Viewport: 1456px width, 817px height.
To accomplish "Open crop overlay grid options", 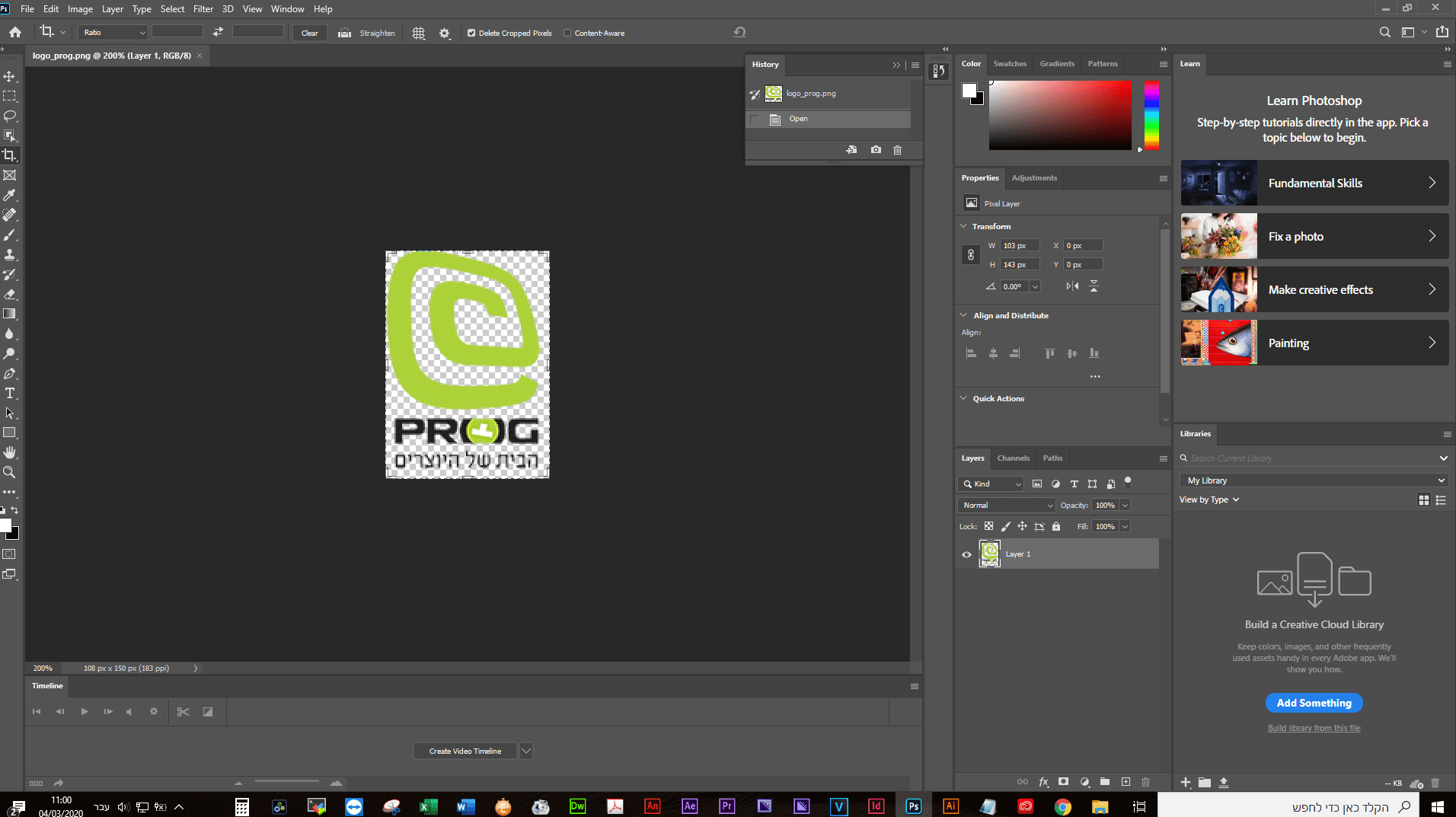I will (419, 34).
